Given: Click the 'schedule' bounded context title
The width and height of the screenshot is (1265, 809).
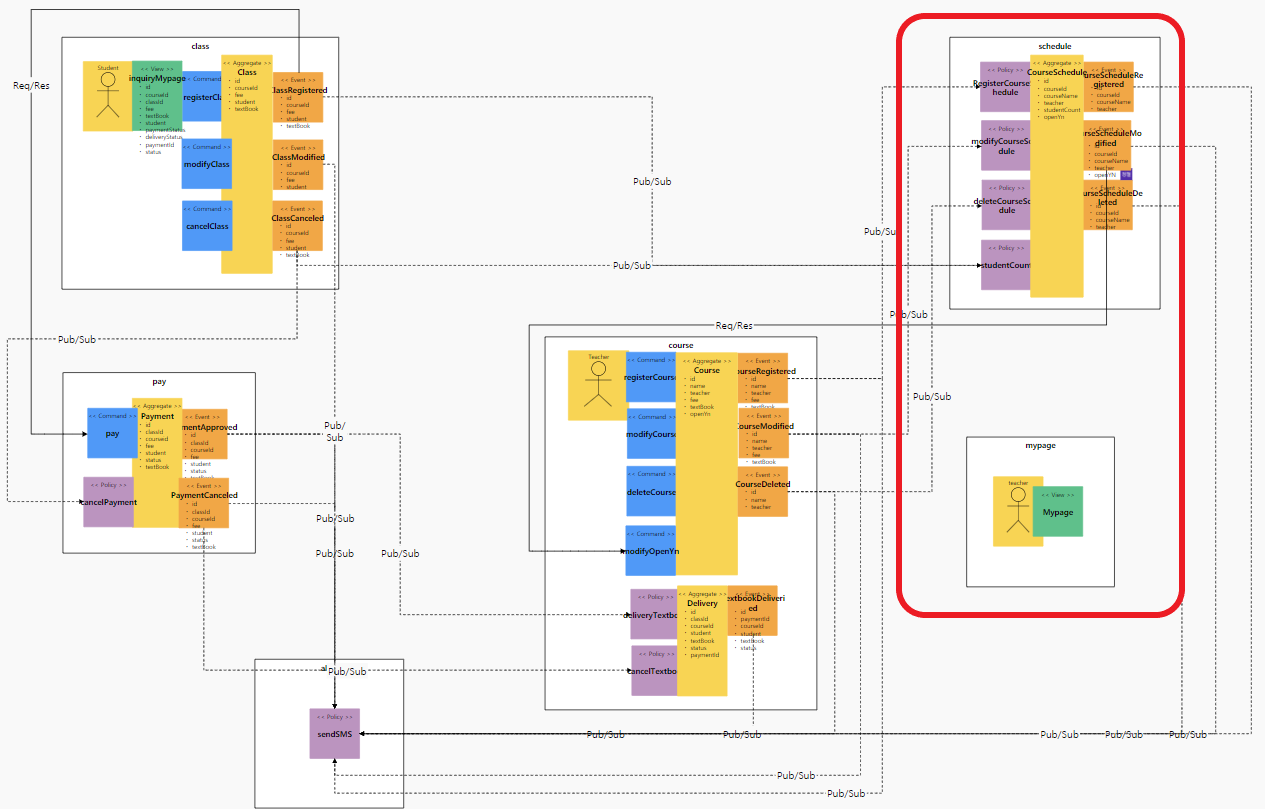Looking at the screenshot, I should click(1055, 46).
